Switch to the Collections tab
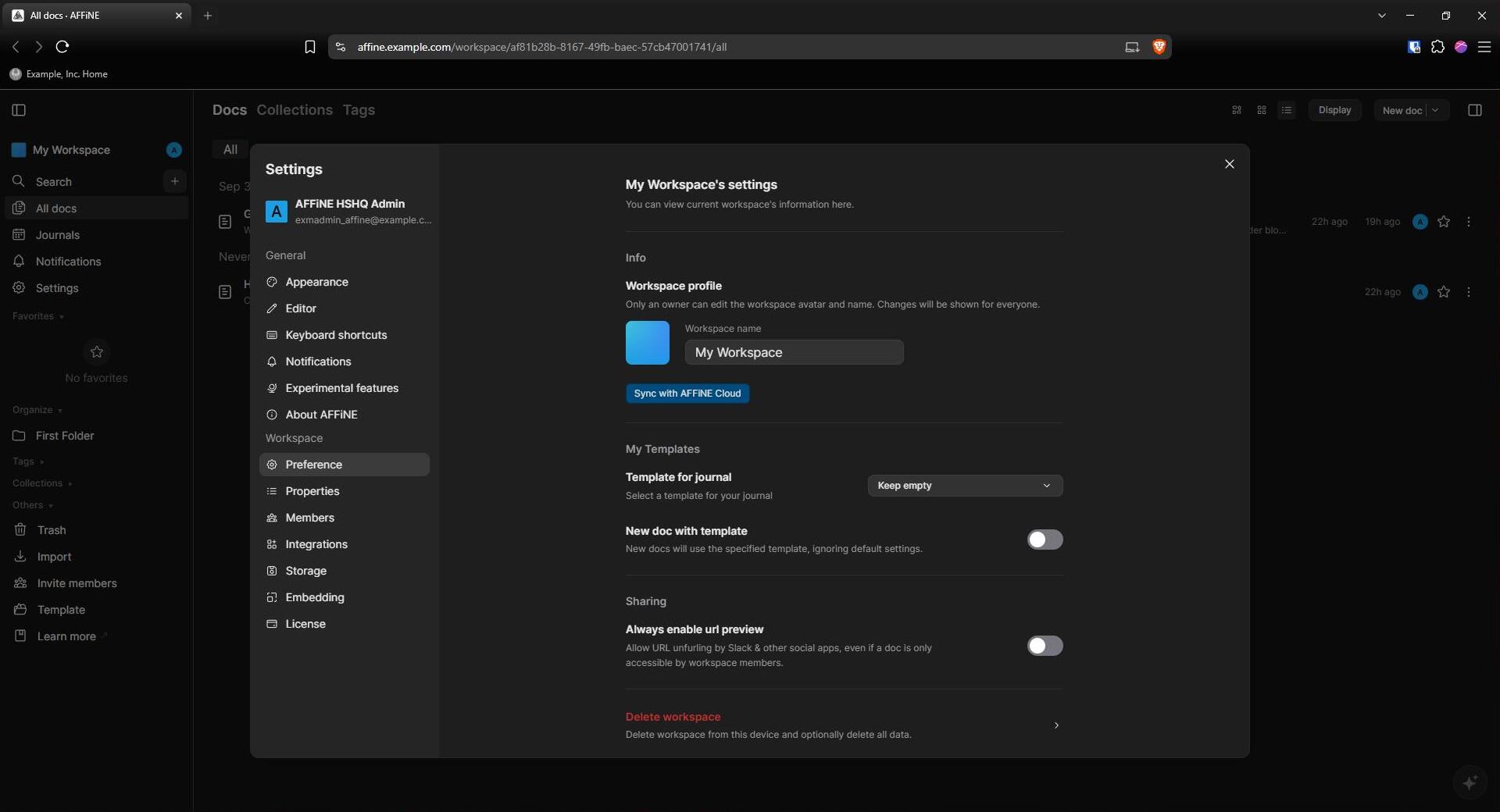Image resolution: width=1500 pixels, height=812 pixels. click(295, 110)
